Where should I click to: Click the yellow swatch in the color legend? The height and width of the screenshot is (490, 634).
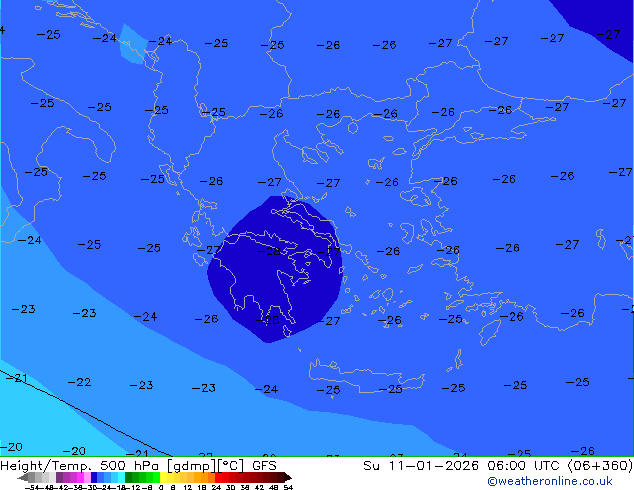(x=163, y=477)
